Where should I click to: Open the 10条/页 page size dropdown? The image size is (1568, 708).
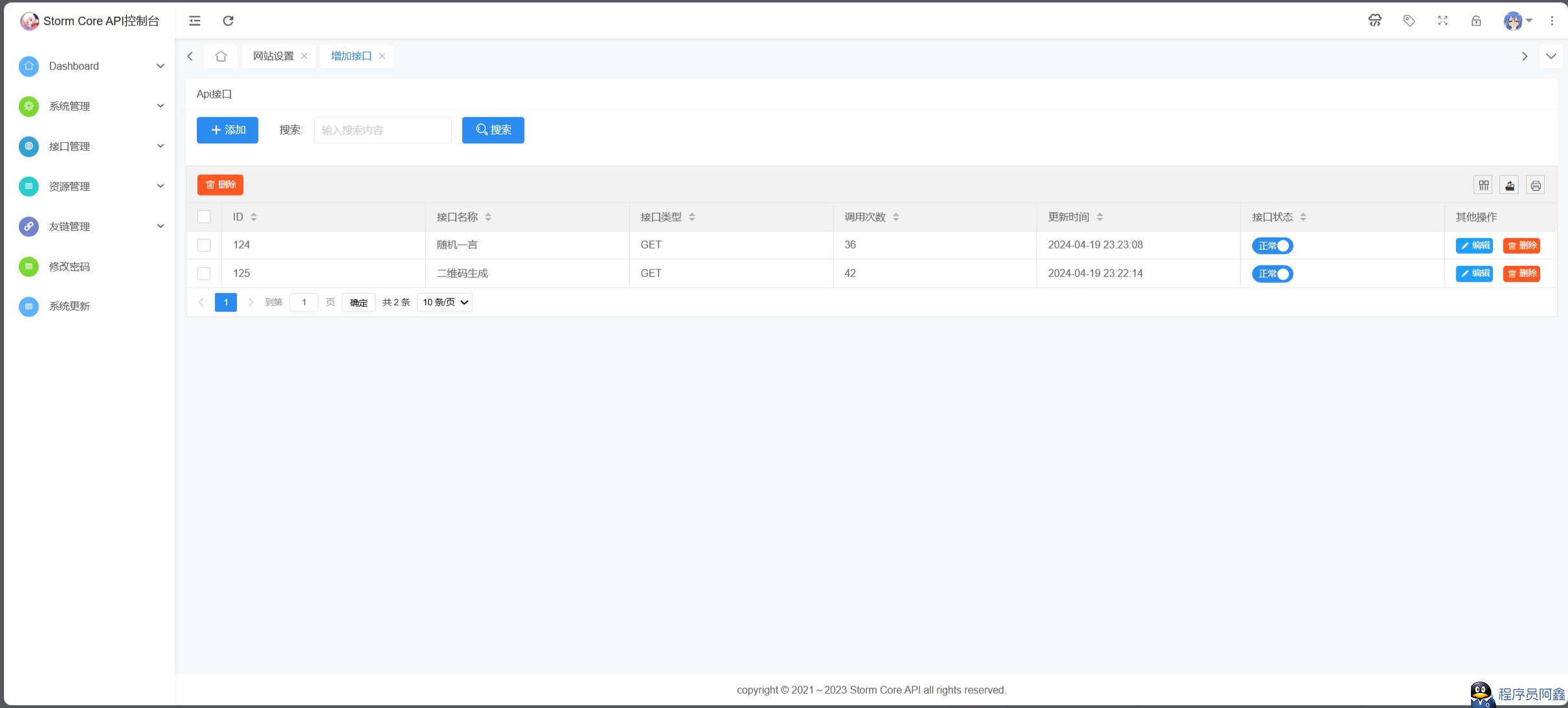(444, 302)
